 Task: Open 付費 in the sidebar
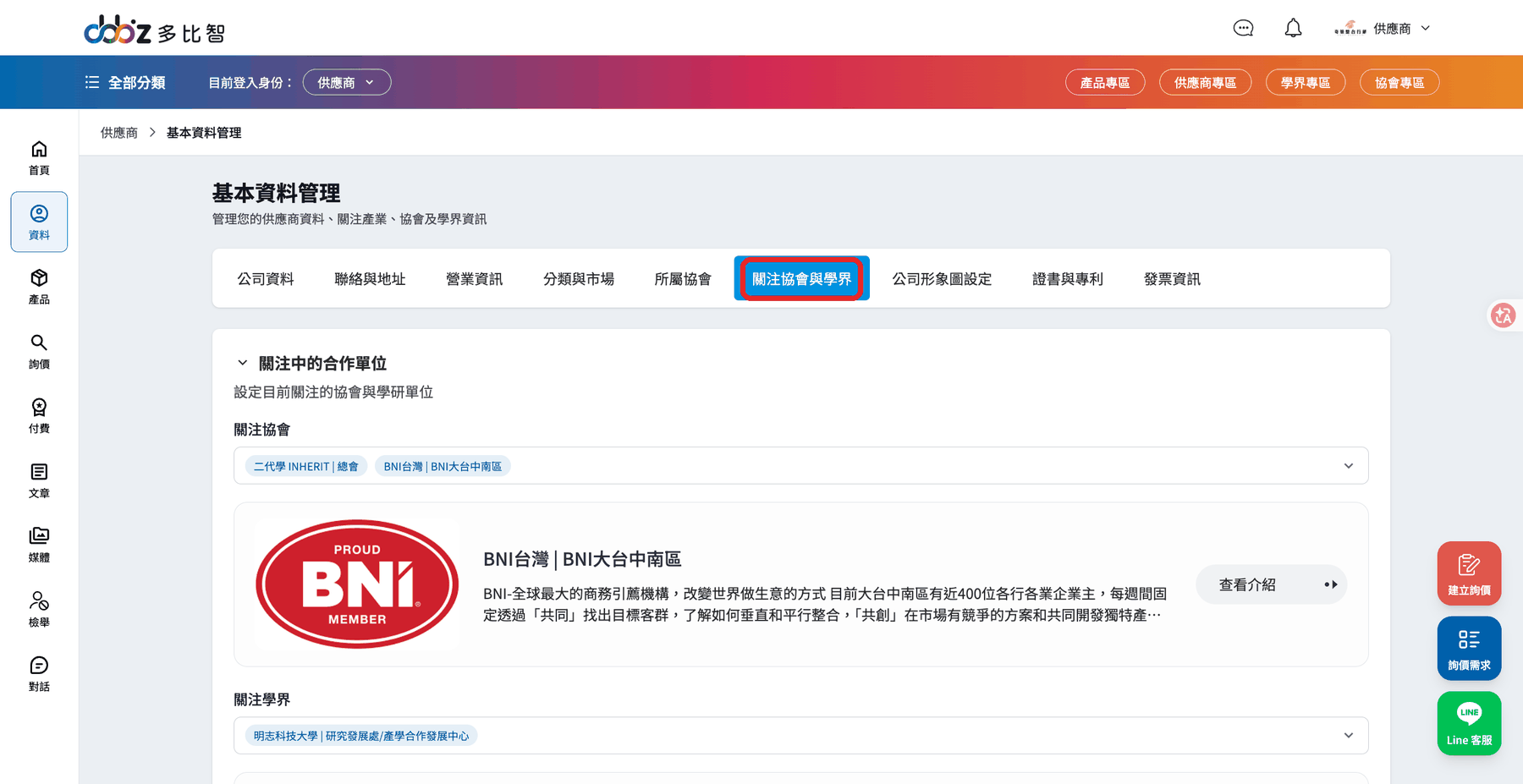[39, 415]
